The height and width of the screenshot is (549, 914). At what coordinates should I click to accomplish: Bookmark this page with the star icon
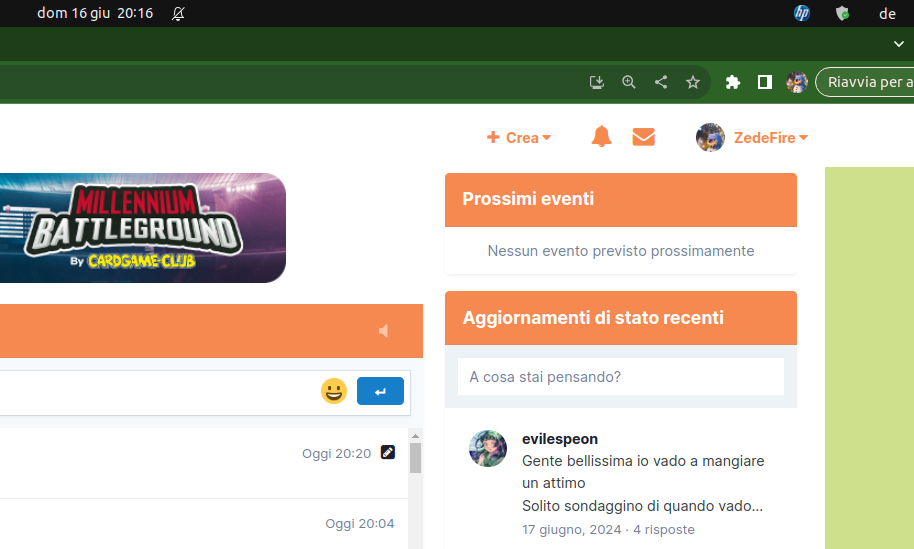tap(692, 82)
